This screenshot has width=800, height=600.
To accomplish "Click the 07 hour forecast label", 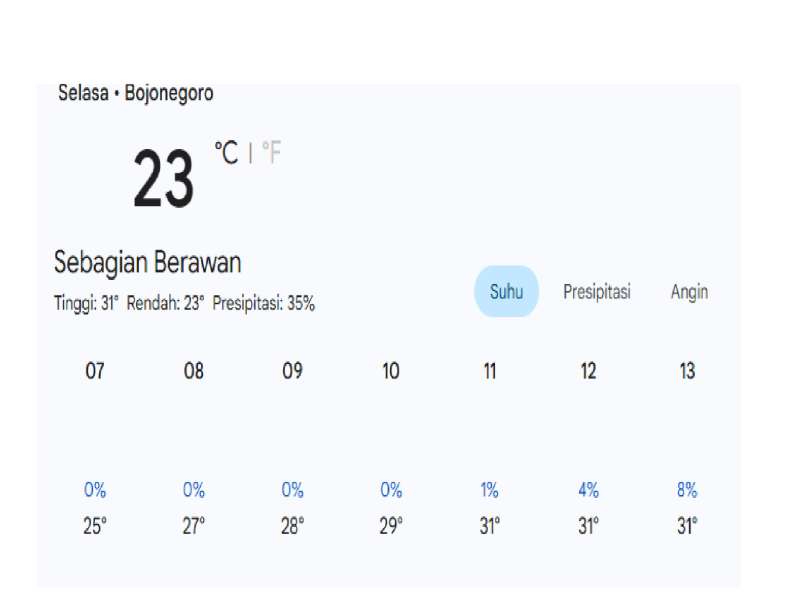I will pyautogui.click(x=95, y=371).
